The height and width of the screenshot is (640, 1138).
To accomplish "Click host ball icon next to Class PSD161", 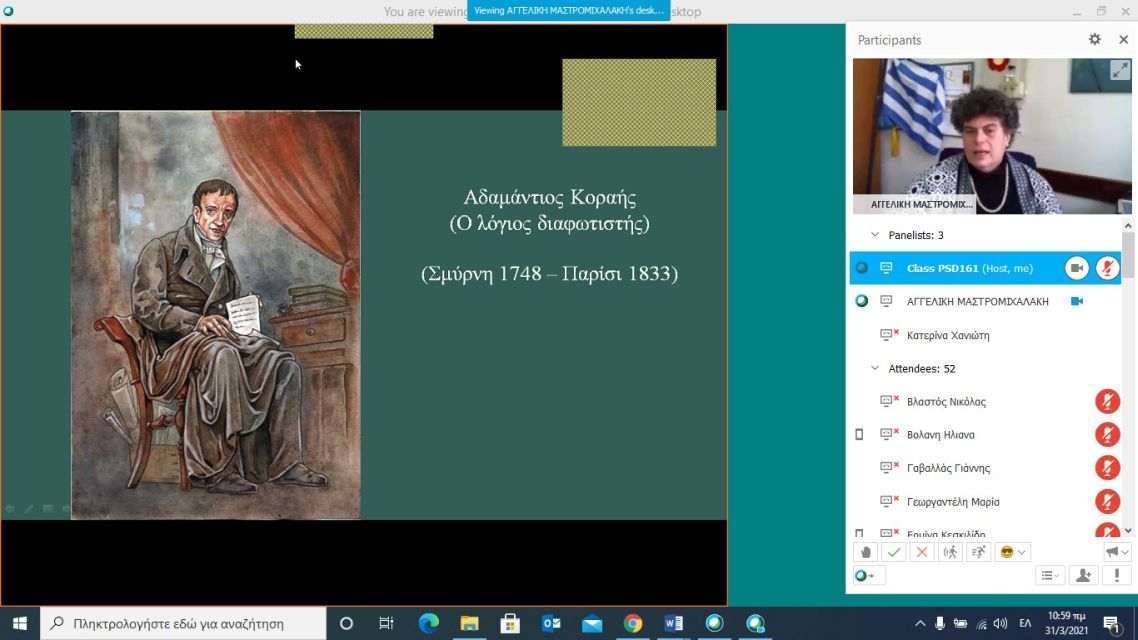I will tap(861, 268).
